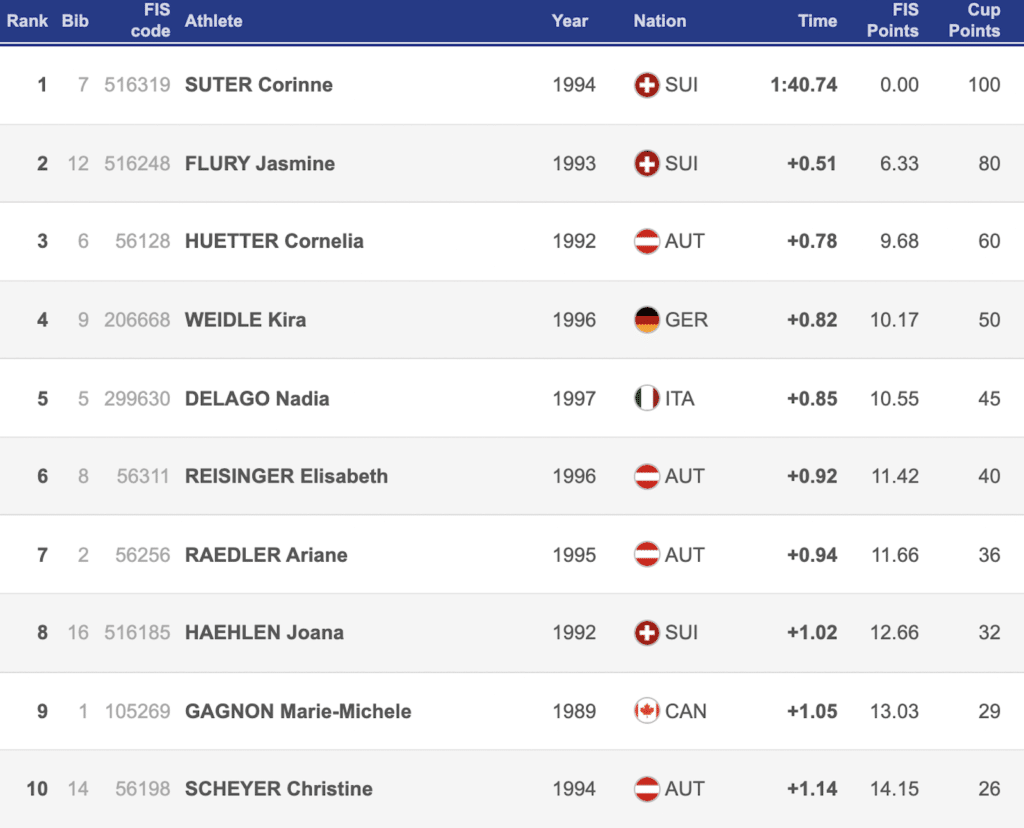Click the Swiss flag beside Corinne Suter
1024x828 pixels.
coord(646,85)
